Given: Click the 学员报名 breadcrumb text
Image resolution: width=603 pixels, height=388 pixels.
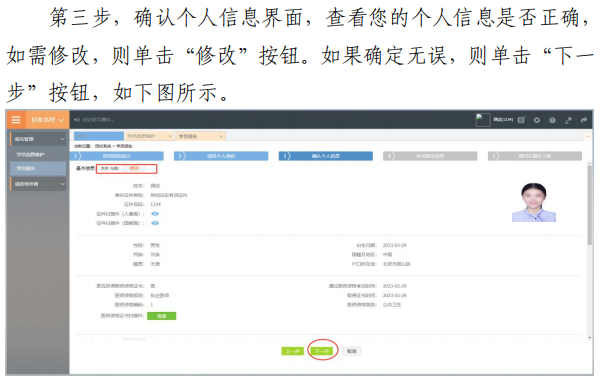Looking at the screenshot, I should 124,146.
